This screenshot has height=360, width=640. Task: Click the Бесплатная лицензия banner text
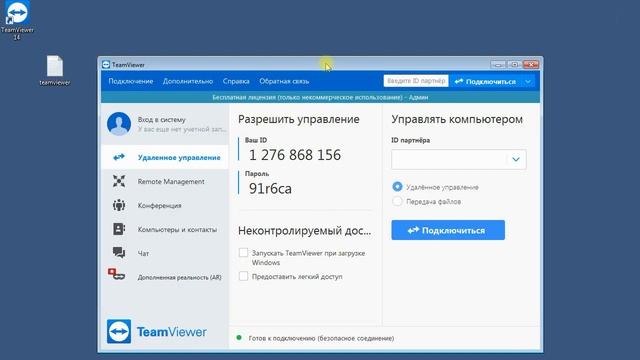[x=320, y=97]
